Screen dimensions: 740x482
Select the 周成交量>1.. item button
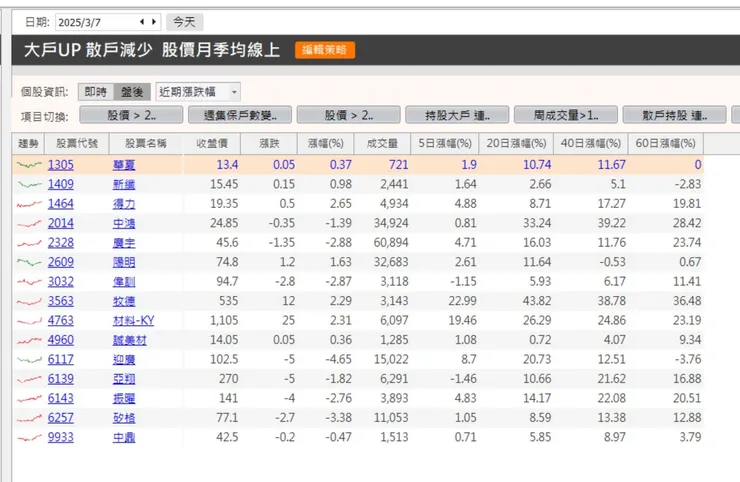point(565,115)
